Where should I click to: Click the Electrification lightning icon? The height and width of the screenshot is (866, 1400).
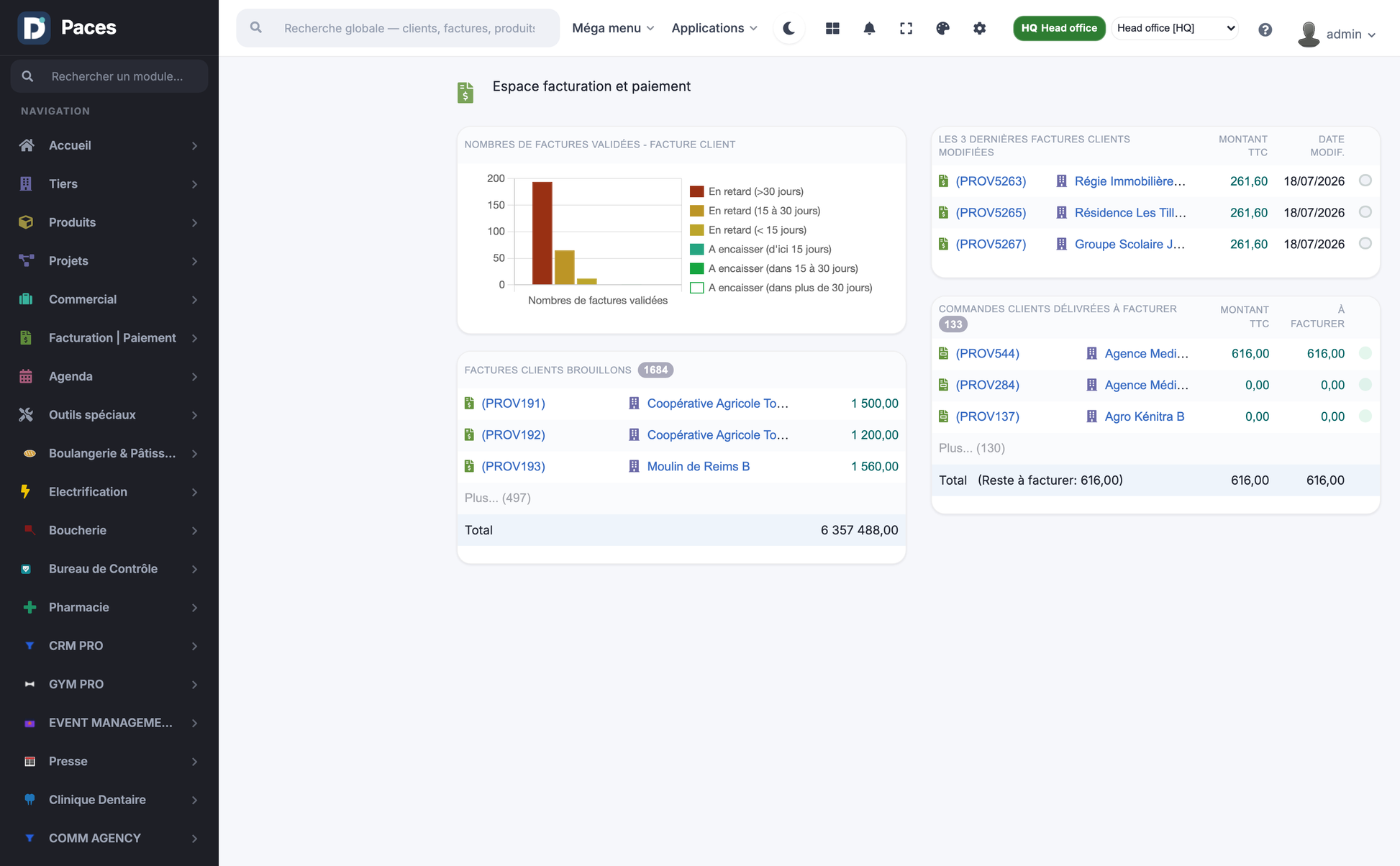click(x=26, y=491)
